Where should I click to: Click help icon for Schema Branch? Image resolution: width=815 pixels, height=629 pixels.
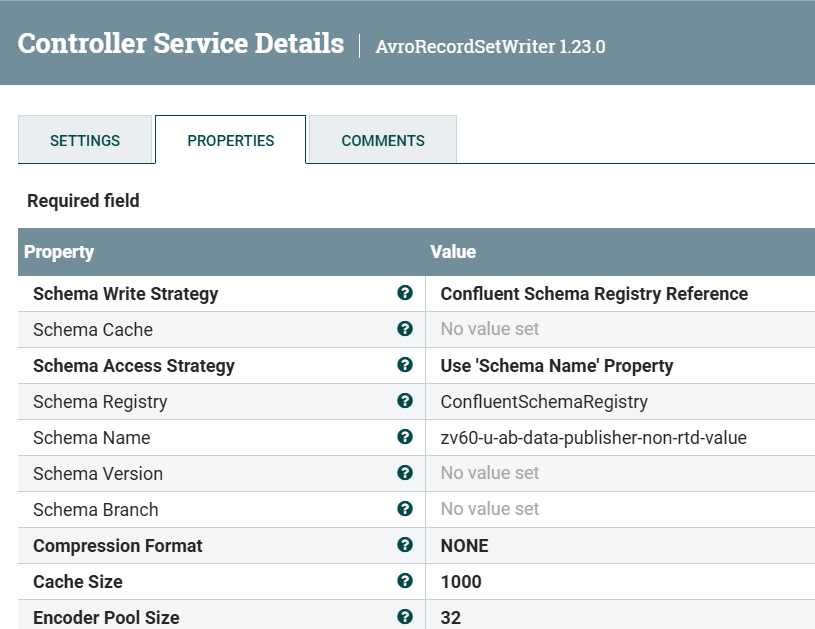[404, 509]
